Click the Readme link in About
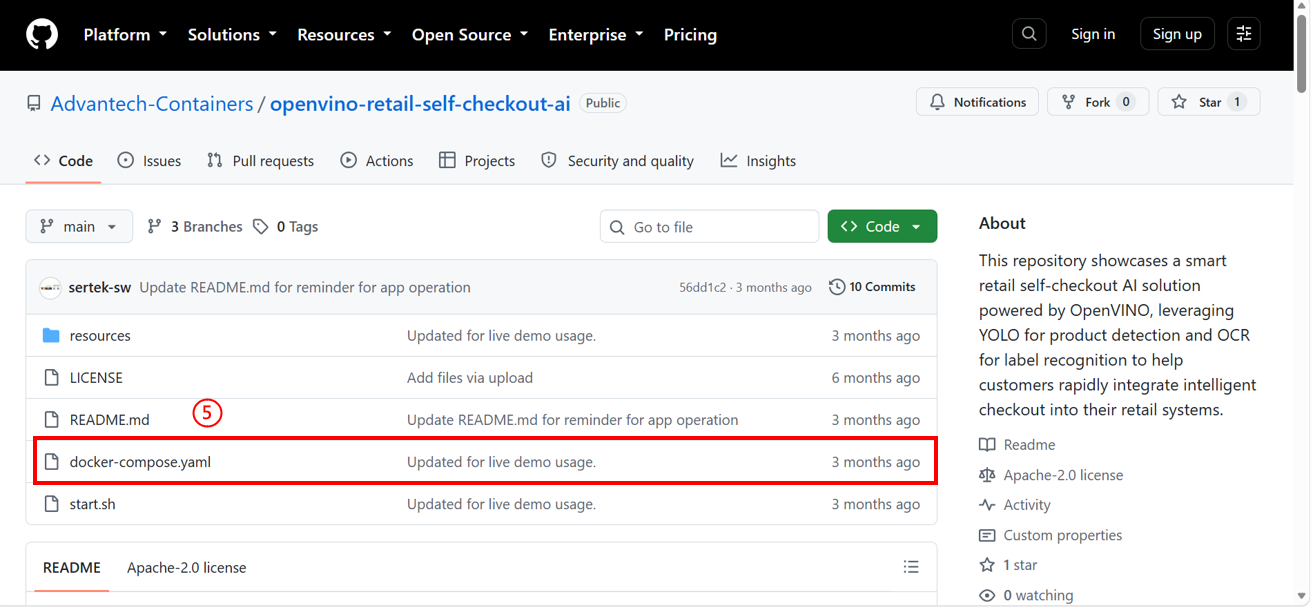Viewport: 1313px width, 609px height. click(x=1018, y=445)
